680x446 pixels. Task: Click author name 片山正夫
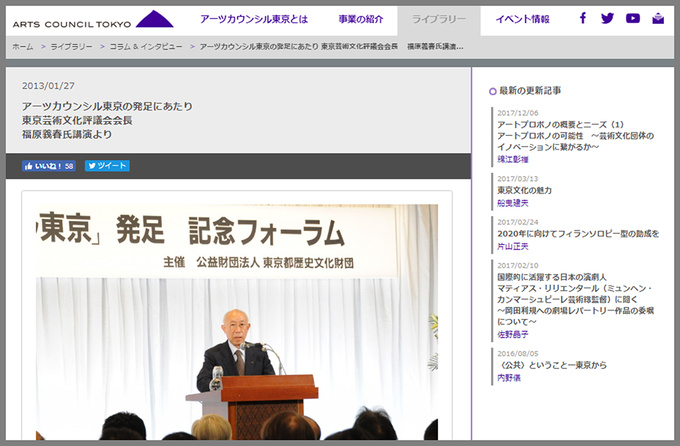pyautogui.click(x=512, y=246)
